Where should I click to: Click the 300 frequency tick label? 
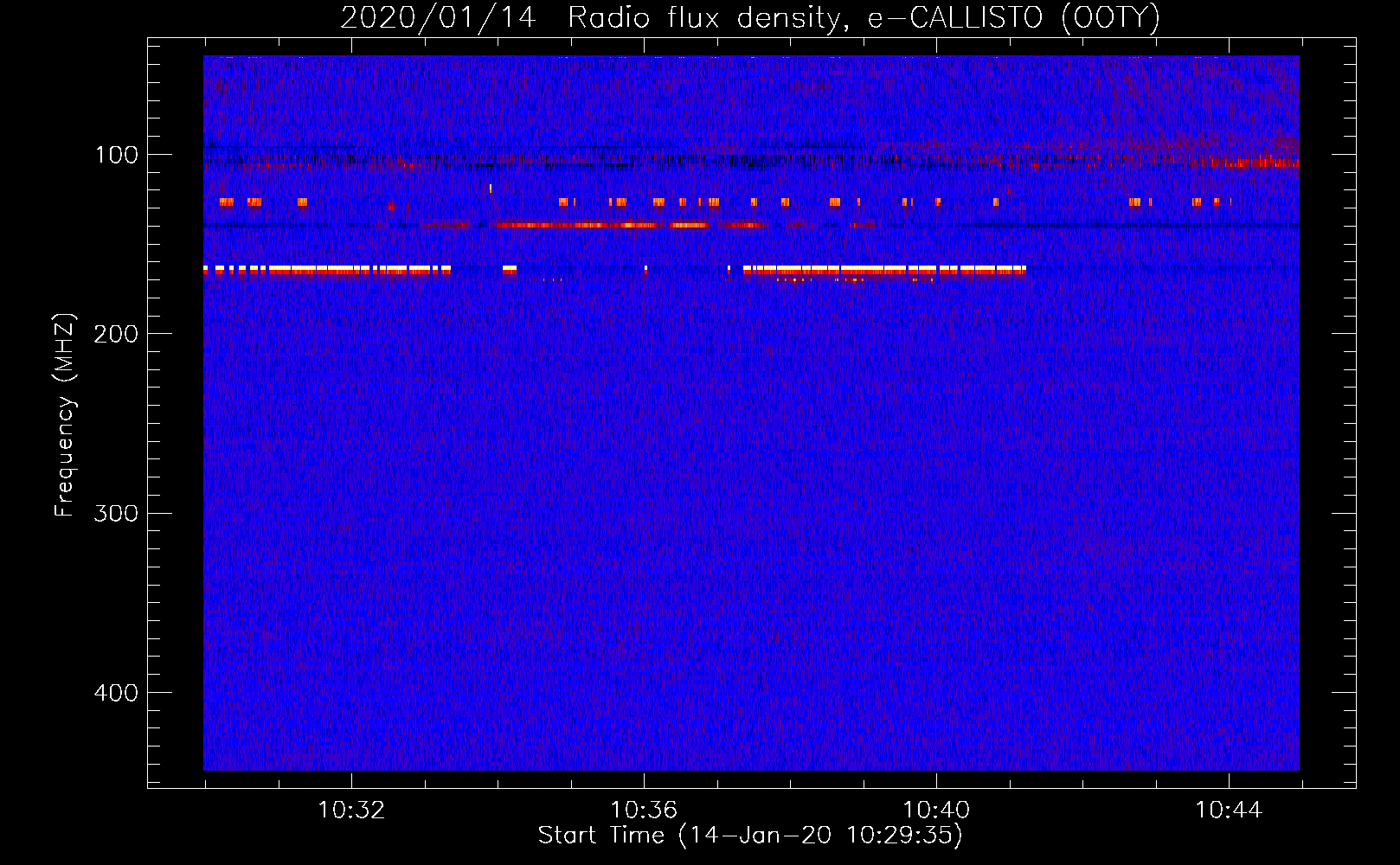pos(116,513)
